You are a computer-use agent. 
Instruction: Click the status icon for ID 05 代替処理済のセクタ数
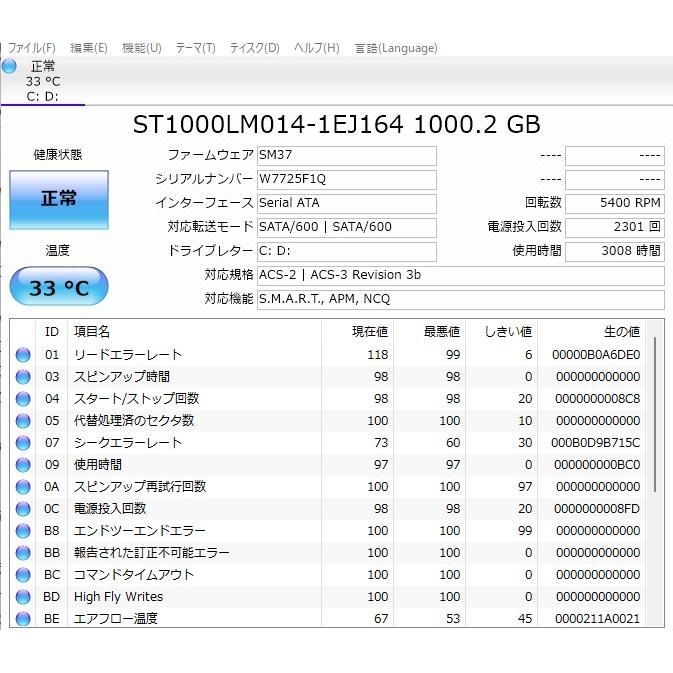click(x=23, y=421)
